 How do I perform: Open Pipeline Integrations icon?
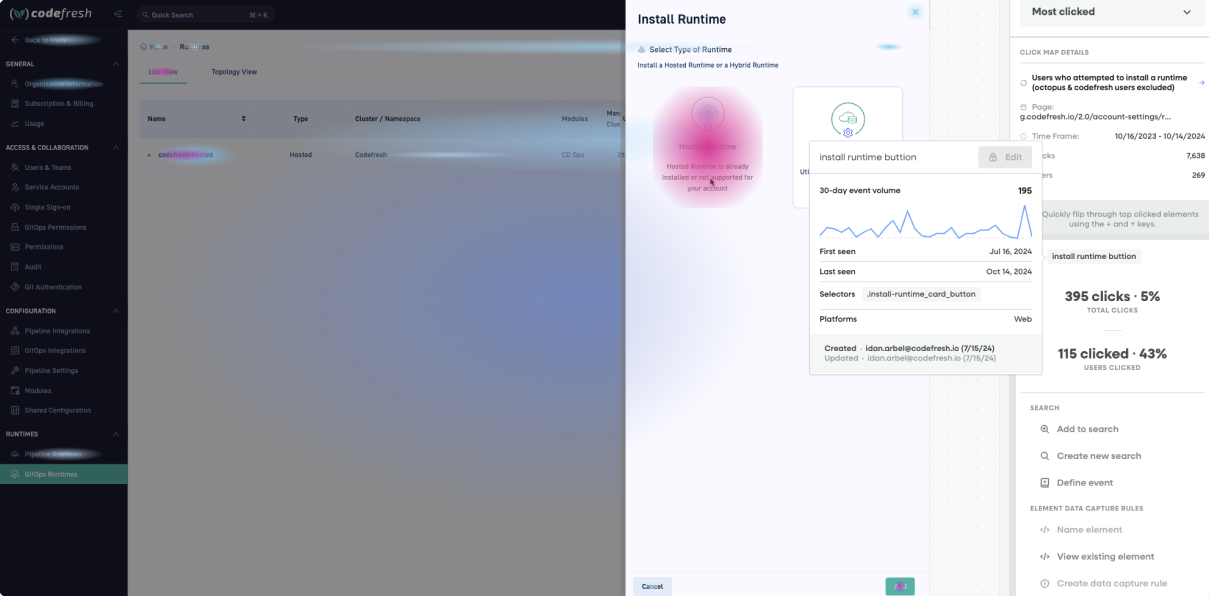pos(15,331)
